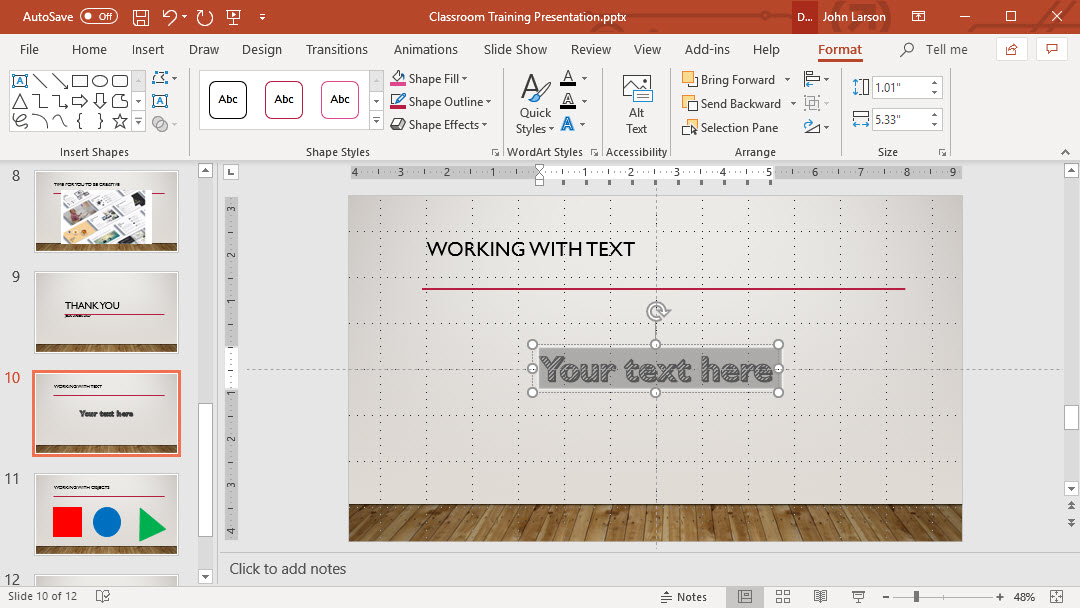Click Start From Beginning presentation icon
The image size is (1080, 608).
point(233,17)
